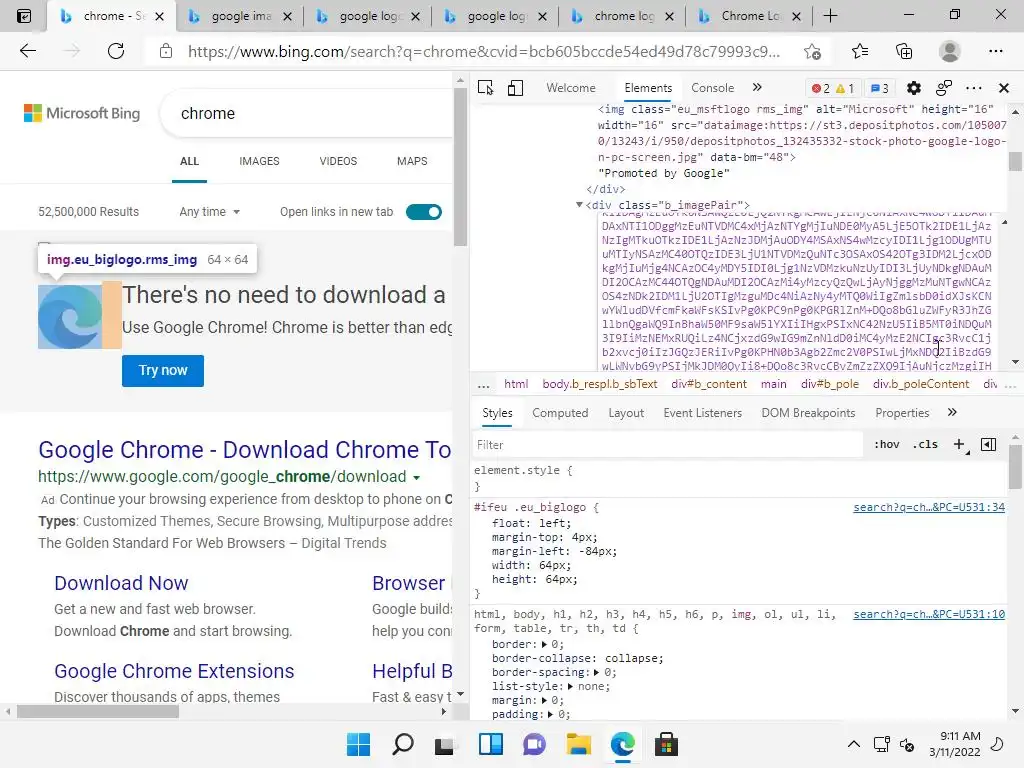Open the Collections icon

(904, 51)
